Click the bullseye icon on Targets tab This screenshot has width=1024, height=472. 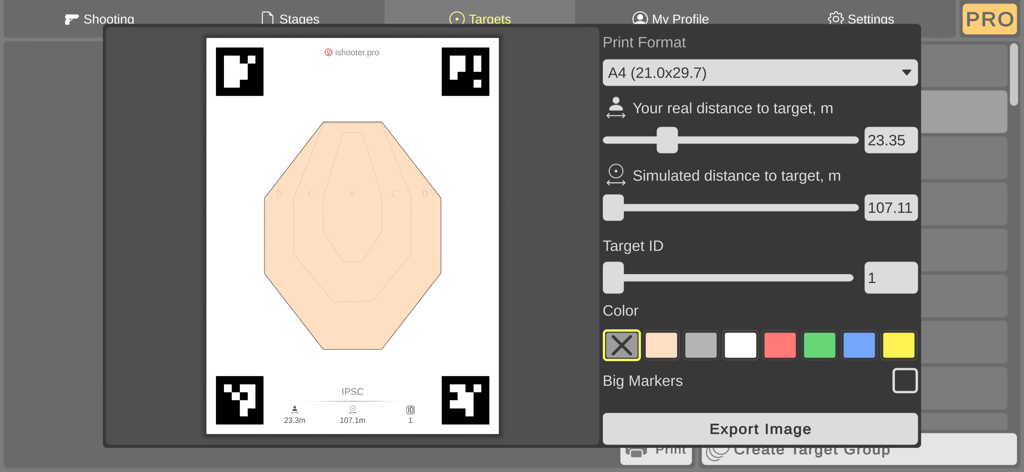pos(457,19)
